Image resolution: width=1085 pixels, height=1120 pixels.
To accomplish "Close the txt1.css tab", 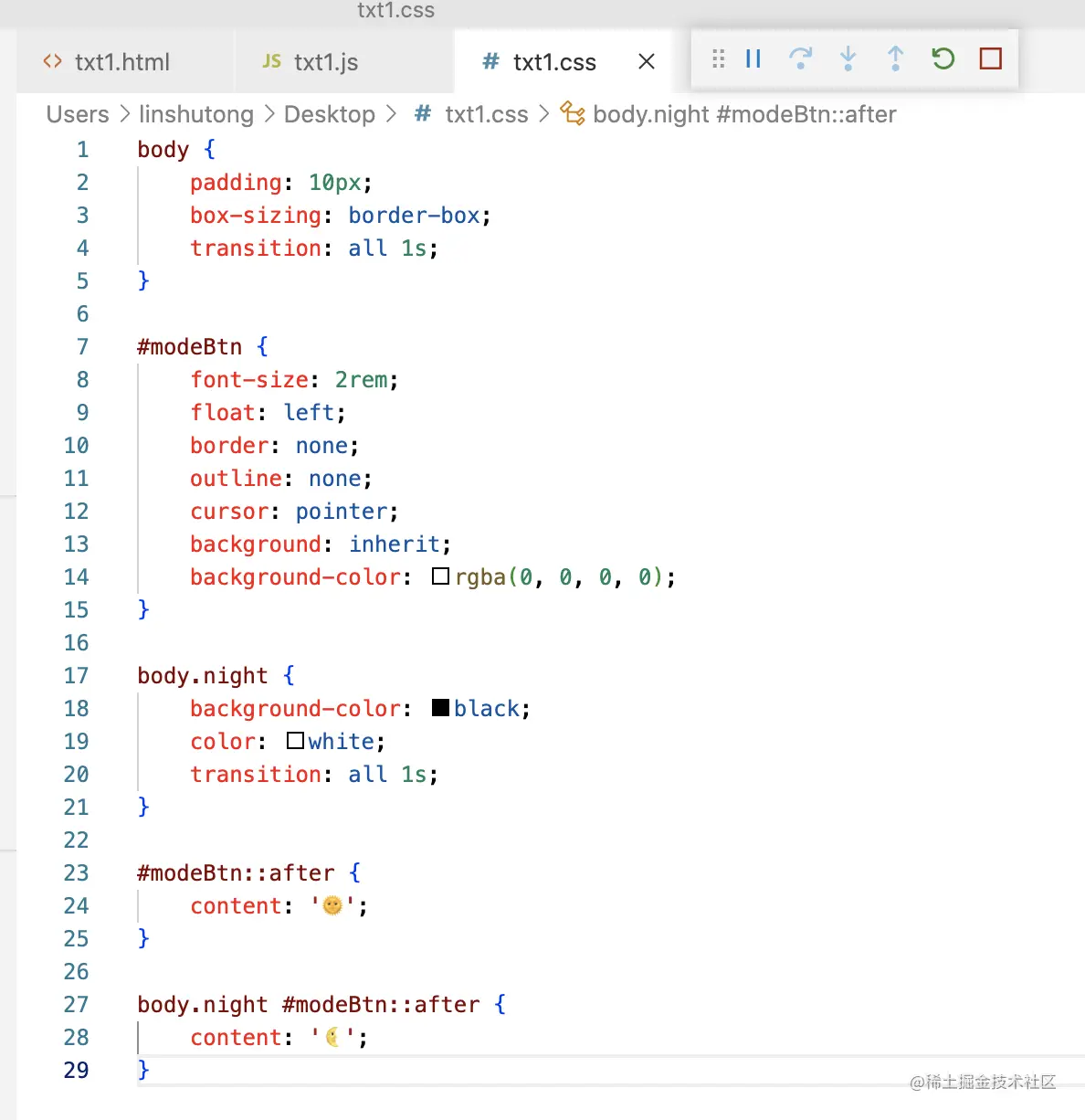I will click(x=647, y=62).
